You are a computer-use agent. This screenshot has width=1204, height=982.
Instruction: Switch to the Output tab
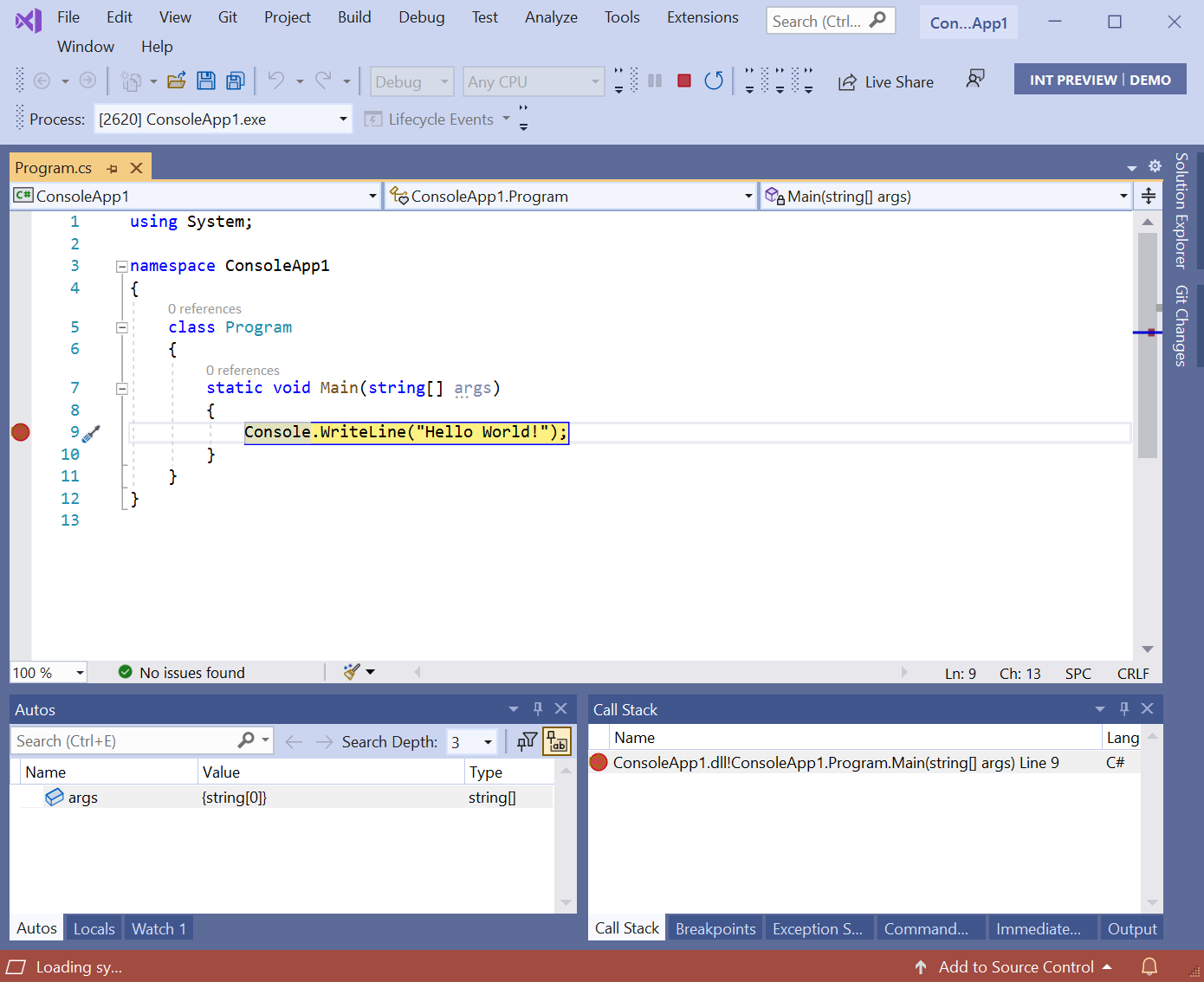[x=1131, y=928]
